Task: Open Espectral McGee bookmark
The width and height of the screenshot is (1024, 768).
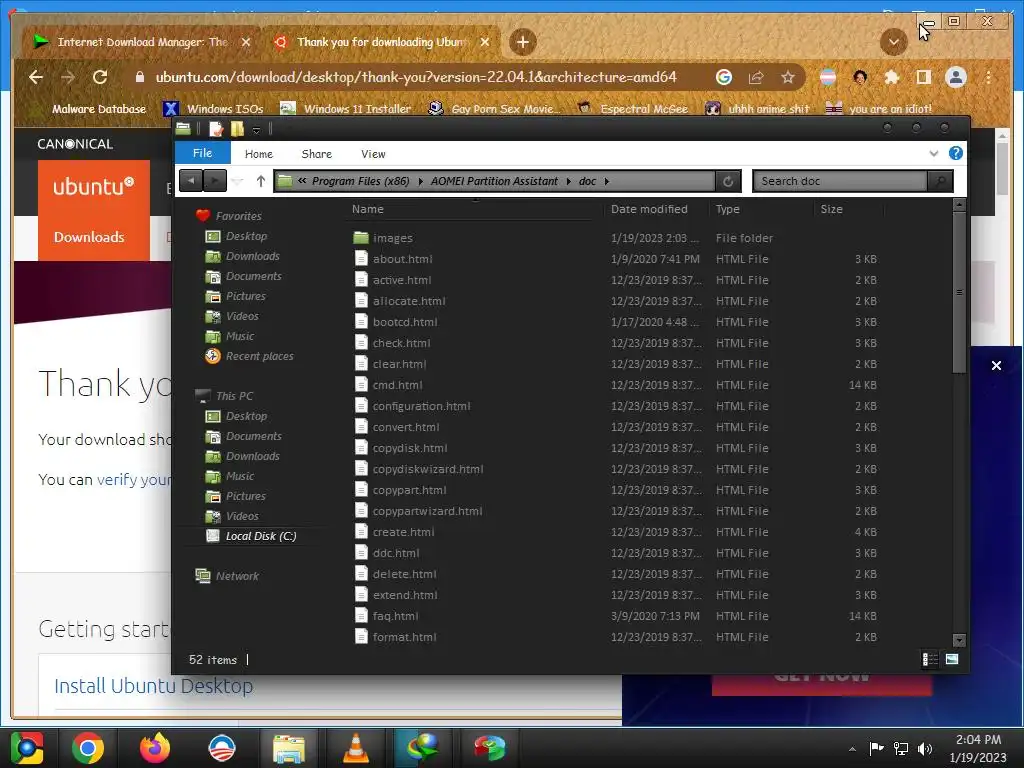Action: click(x=633, y=109)
